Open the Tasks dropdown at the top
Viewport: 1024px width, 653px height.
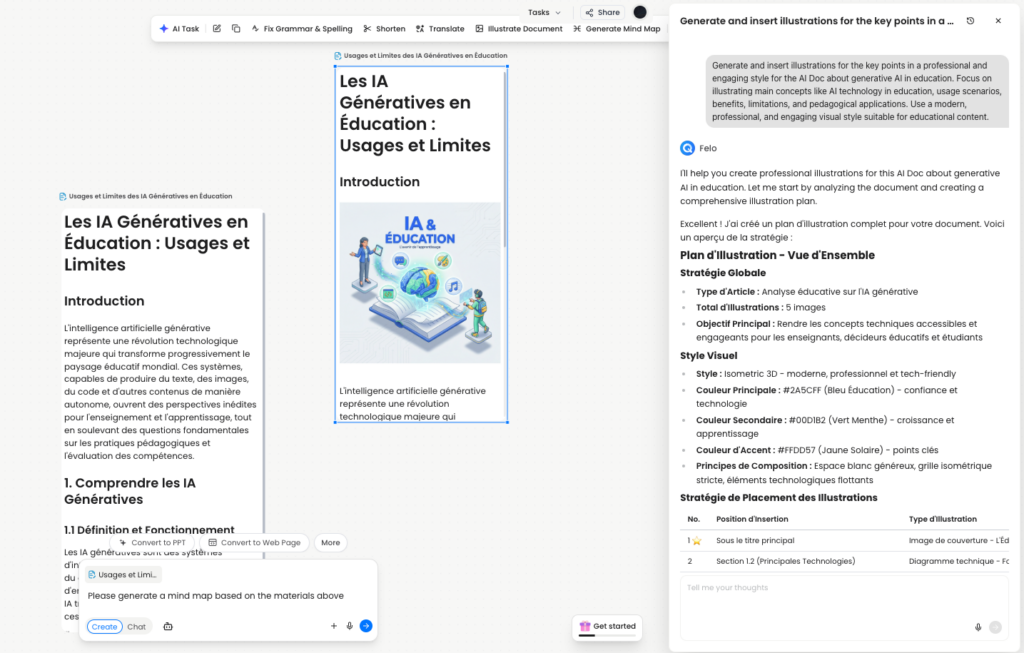544,12
